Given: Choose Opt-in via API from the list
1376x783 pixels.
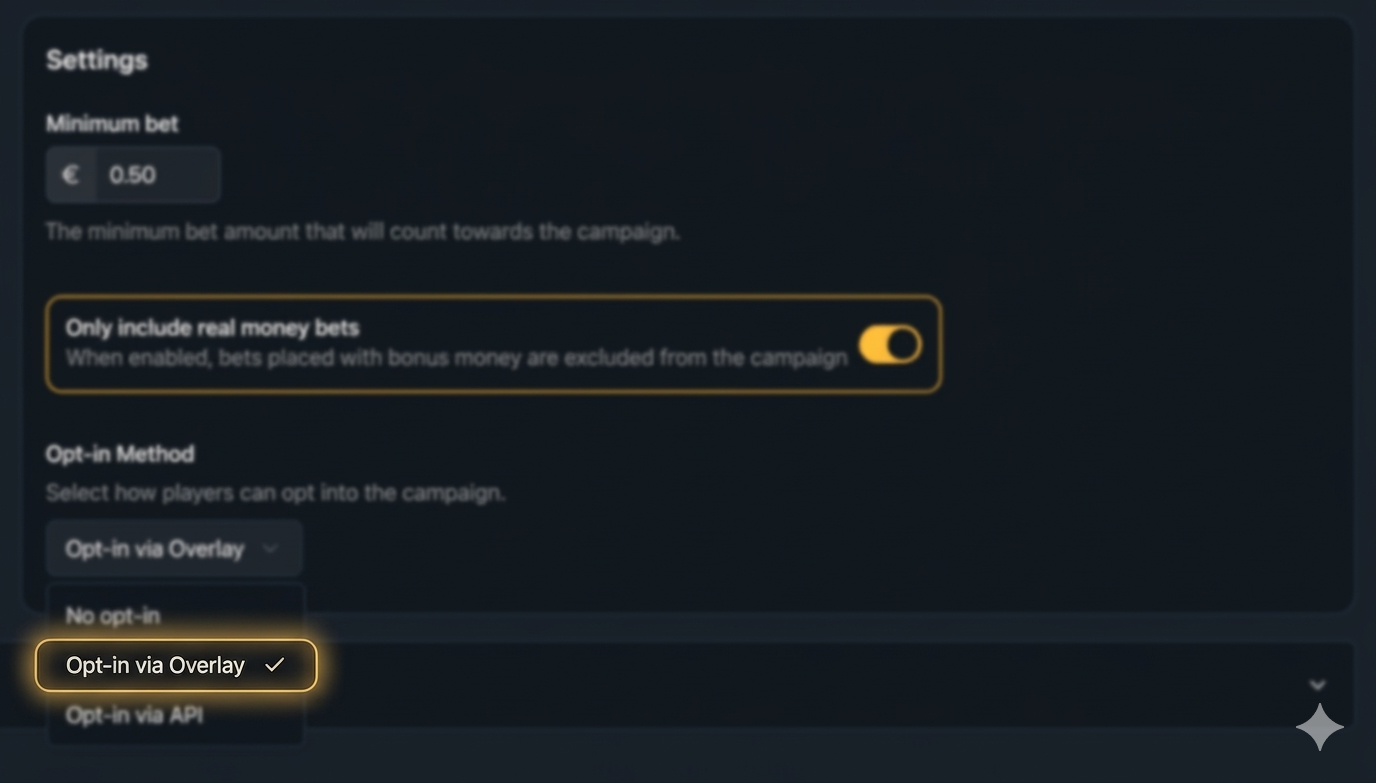Looking at the screenshot, I should point(134,715).
